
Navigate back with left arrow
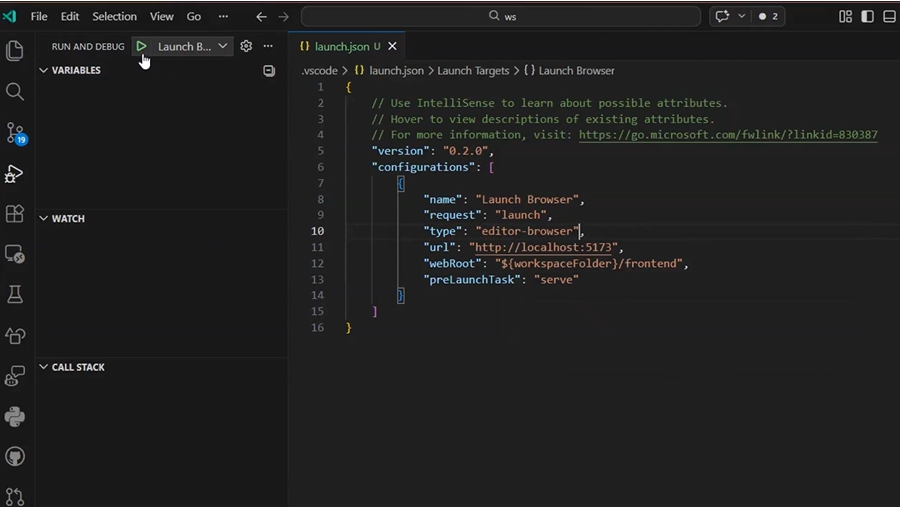point(261,17)
